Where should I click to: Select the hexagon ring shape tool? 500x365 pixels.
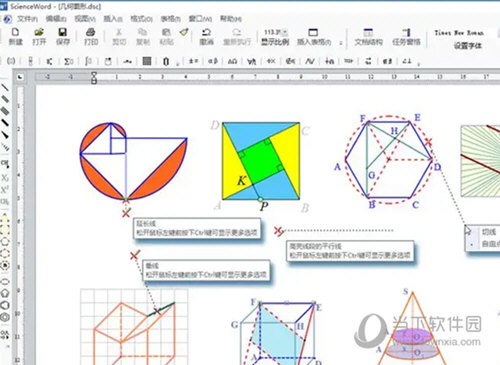click(x=5, y=317)
